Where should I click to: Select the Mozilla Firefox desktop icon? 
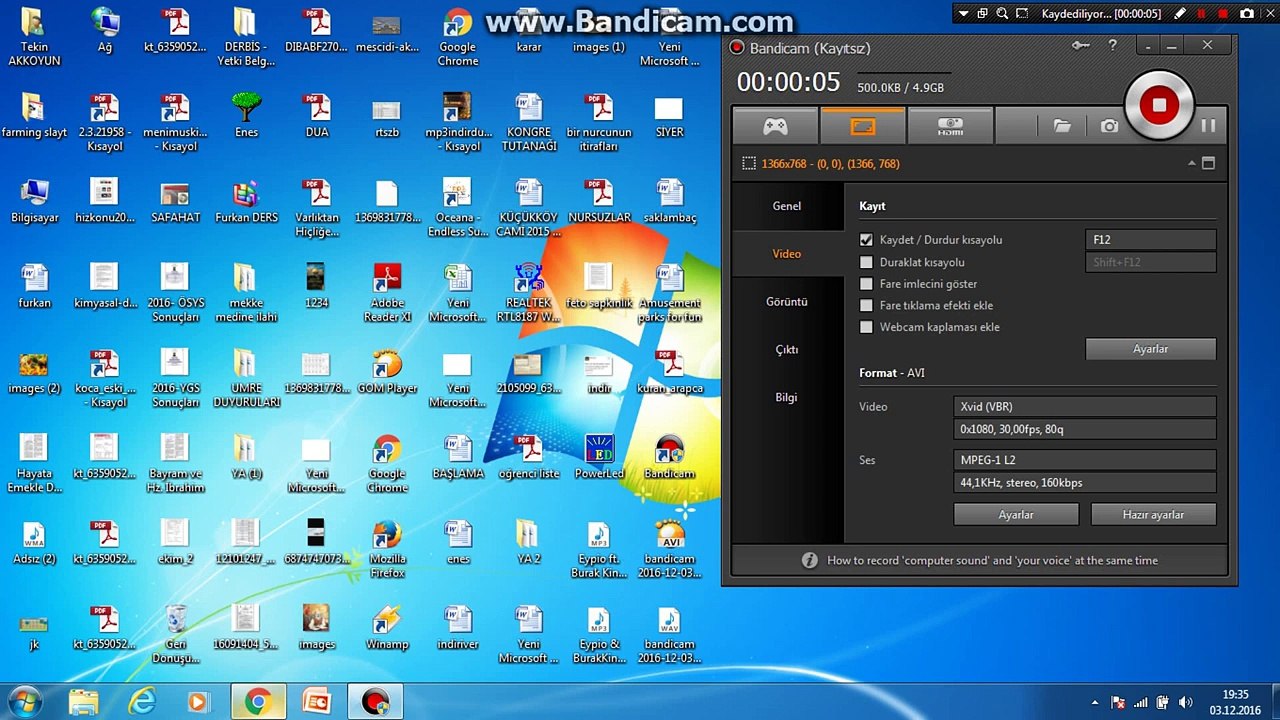pyautogui.click(x=387, y=549)
